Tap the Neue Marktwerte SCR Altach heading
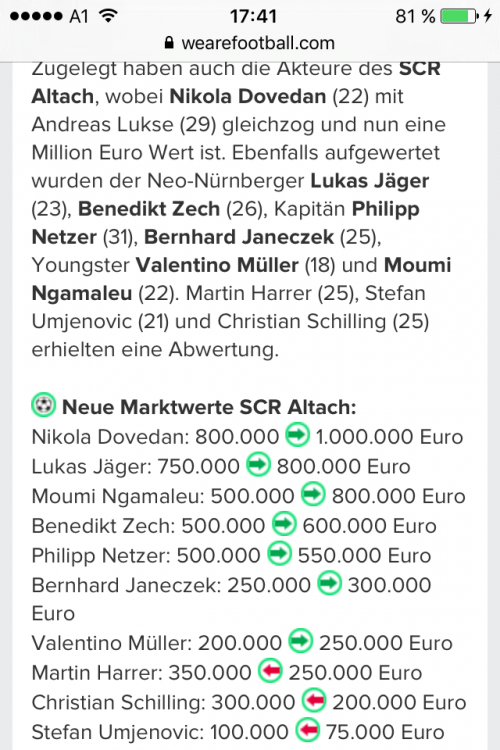Screen dimensions: 500x750 [x=209, y=407]
